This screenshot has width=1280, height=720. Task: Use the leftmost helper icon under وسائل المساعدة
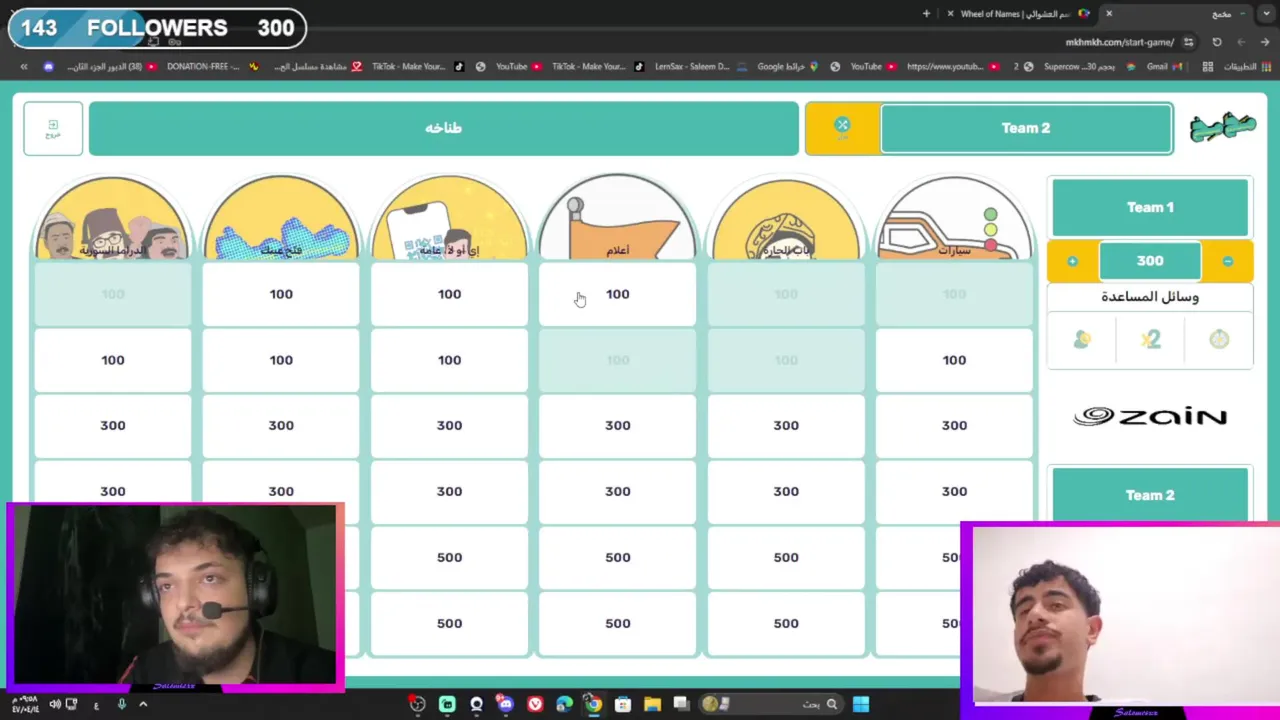tap(1082, 340)
